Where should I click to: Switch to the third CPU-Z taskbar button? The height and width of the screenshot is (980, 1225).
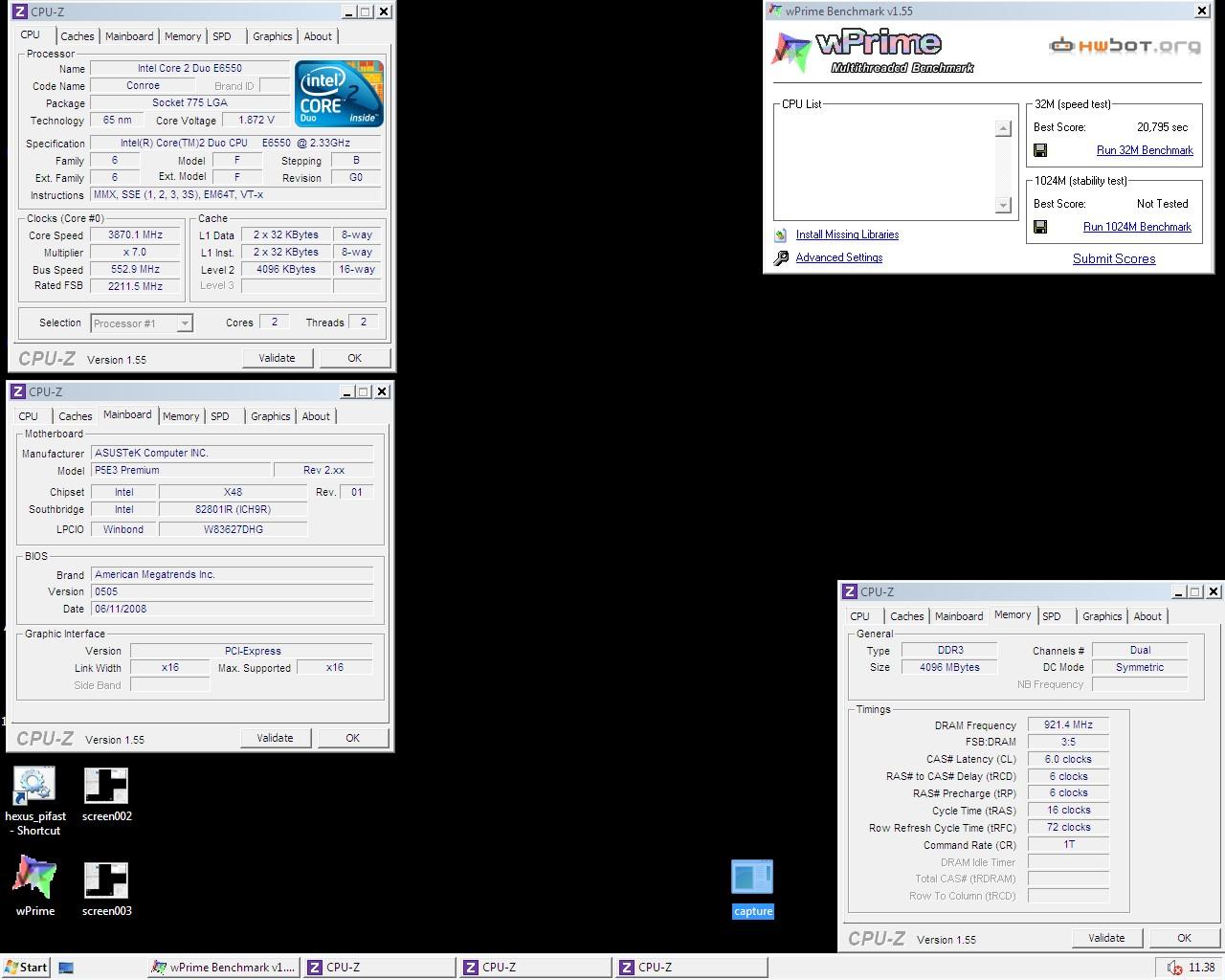691,968
